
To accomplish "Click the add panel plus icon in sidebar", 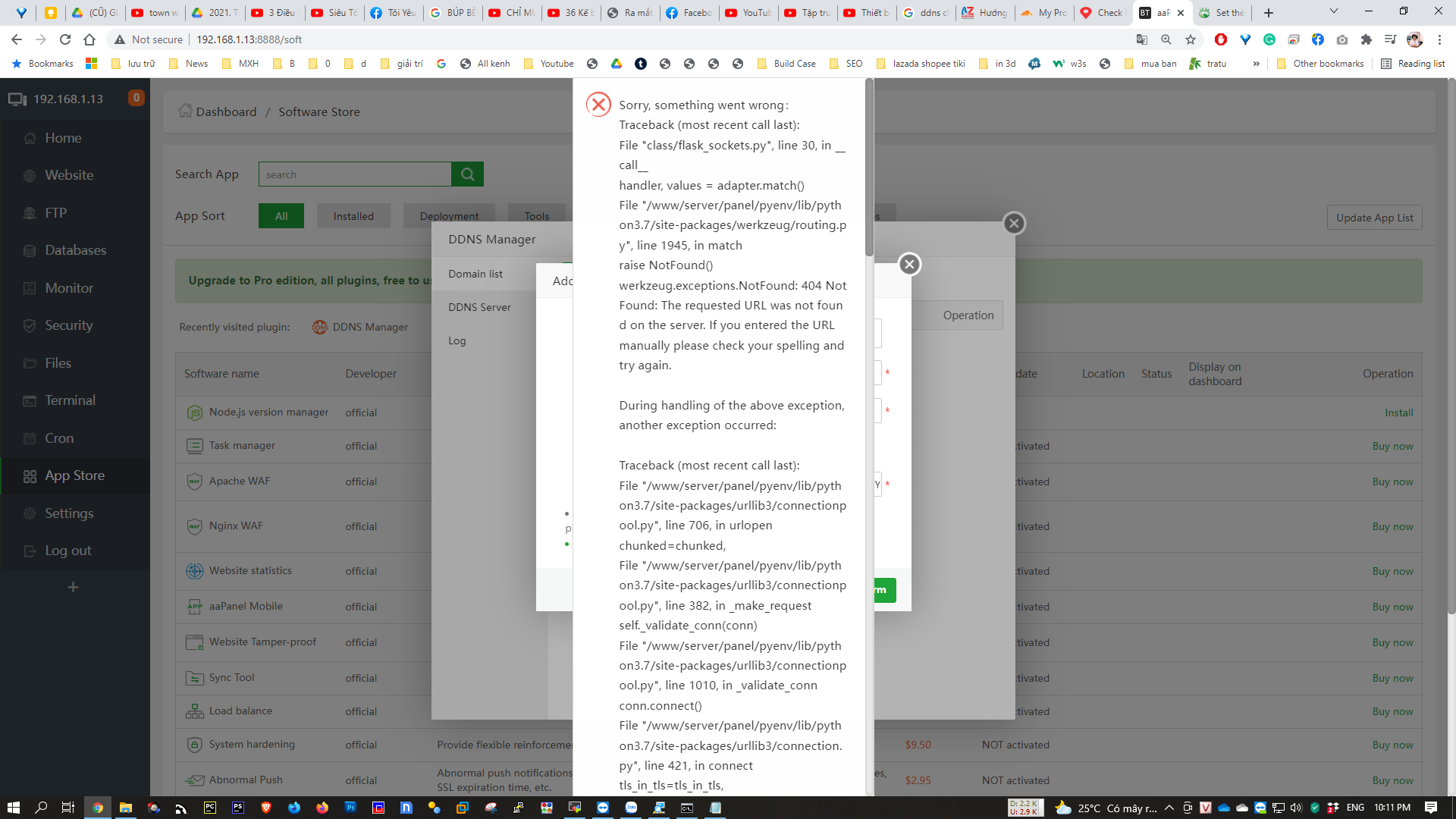I will pos(73,587).
